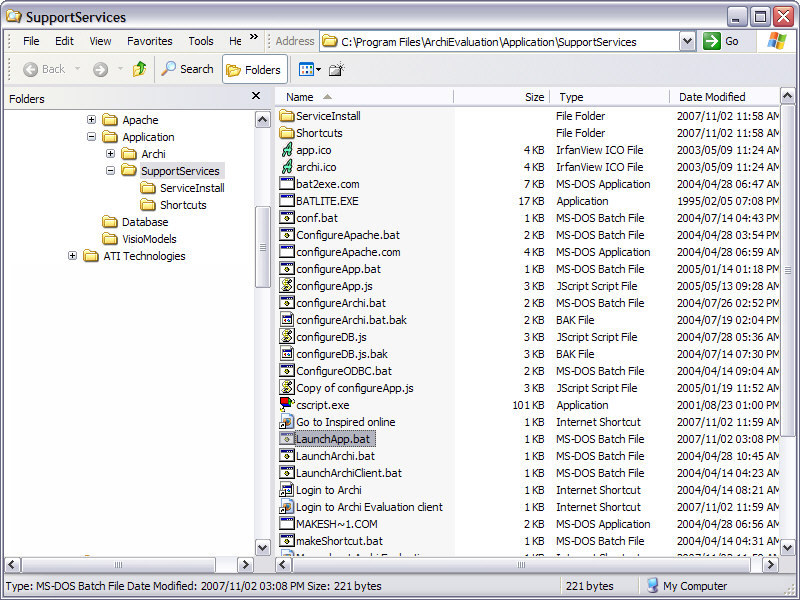Sort by Date Modified column header
This screenshot has width=800, height=600.
pyautogui.click(x=712, y=97)
